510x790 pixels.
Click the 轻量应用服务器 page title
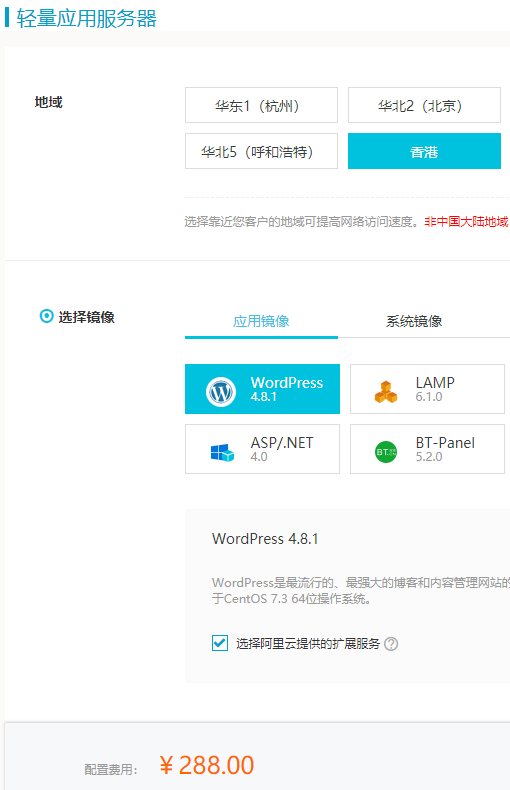[86, 18]
